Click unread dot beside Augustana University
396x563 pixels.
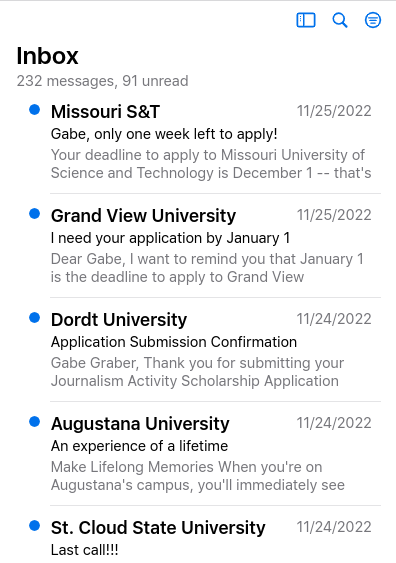point(34,422)
